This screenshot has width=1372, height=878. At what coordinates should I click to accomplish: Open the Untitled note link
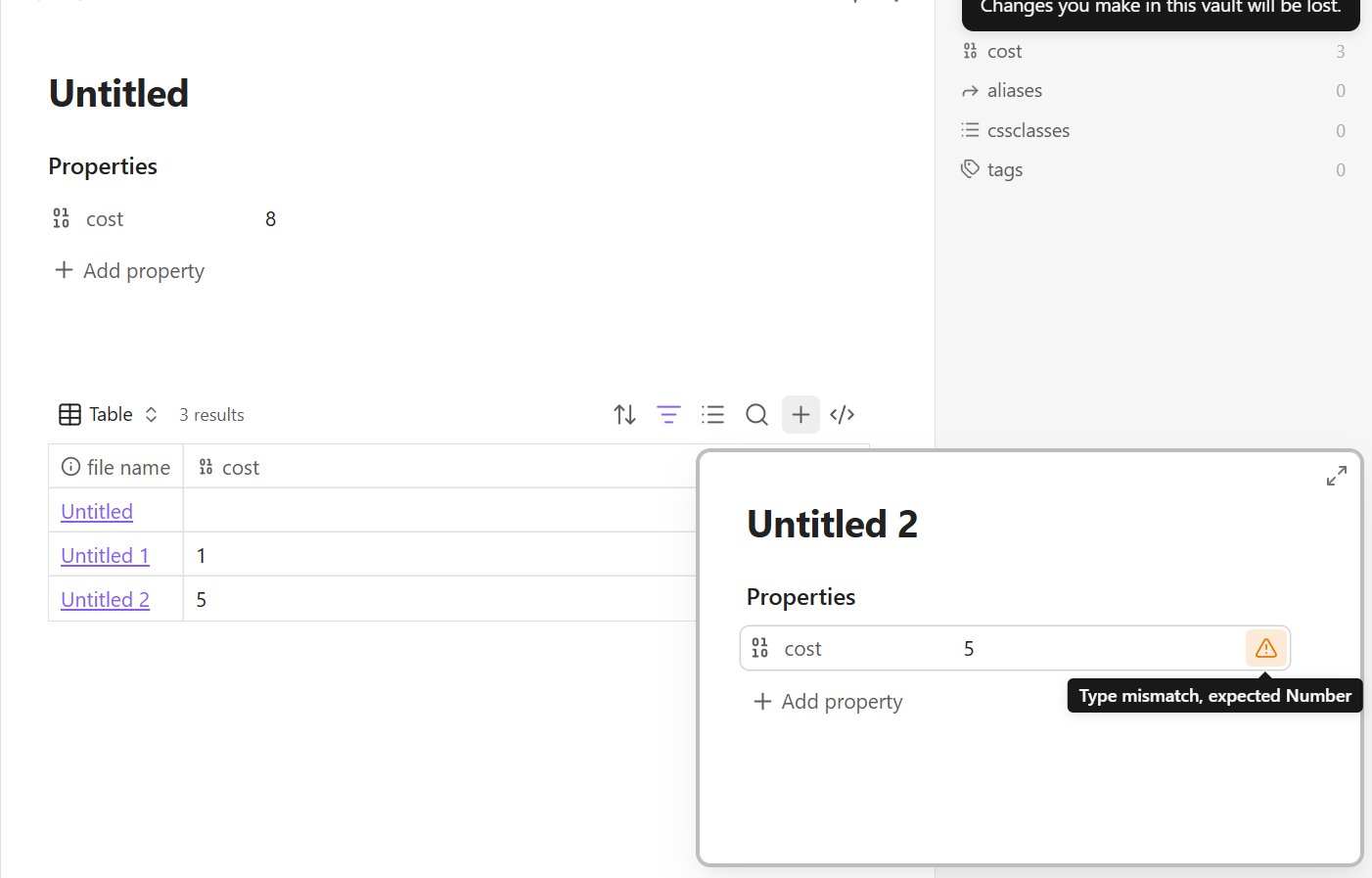(x=97, y=512)
